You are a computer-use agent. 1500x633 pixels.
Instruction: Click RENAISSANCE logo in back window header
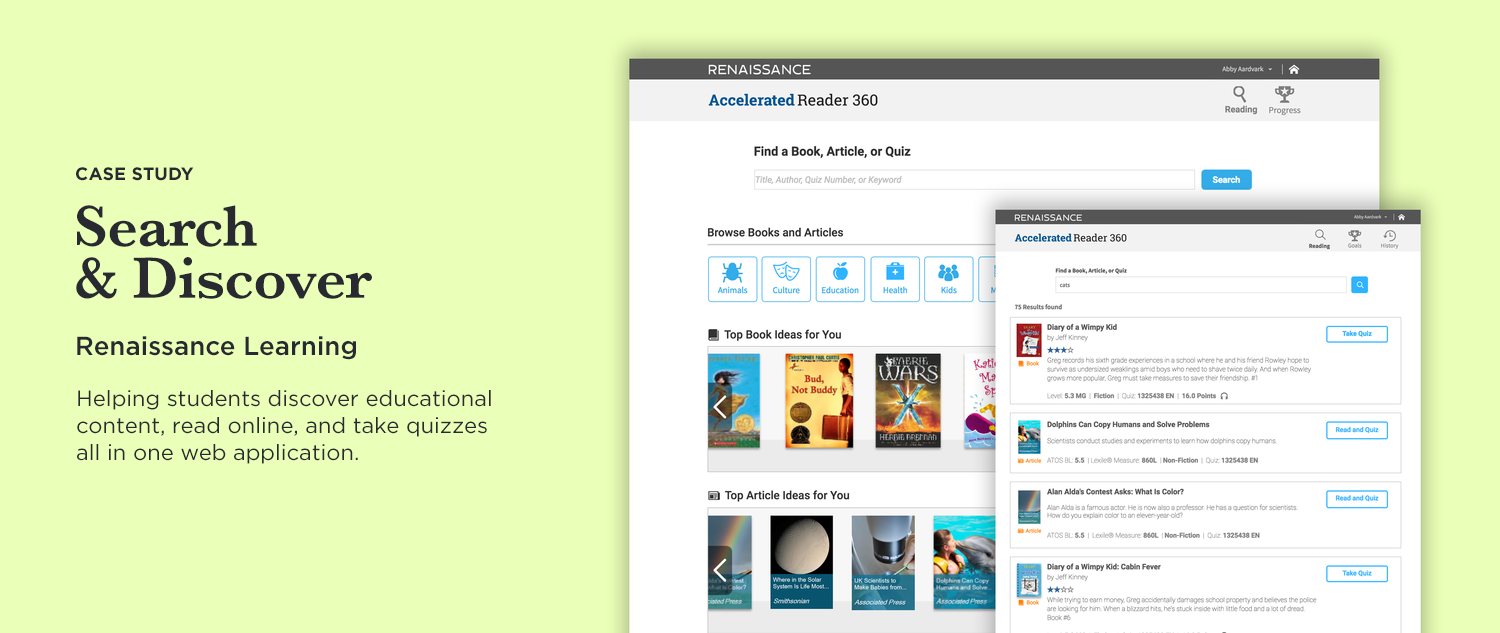point(759,70)
